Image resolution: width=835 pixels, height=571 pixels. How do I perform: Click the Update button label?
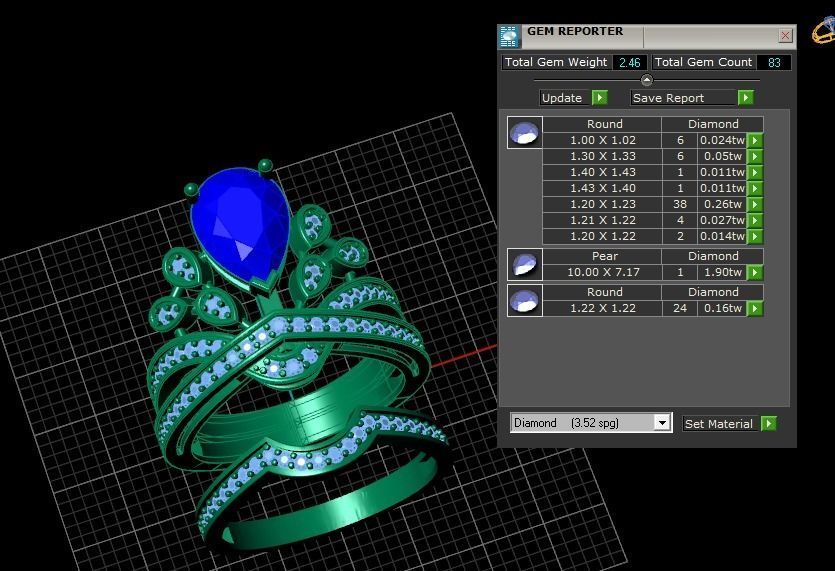[x=564, y=98]
